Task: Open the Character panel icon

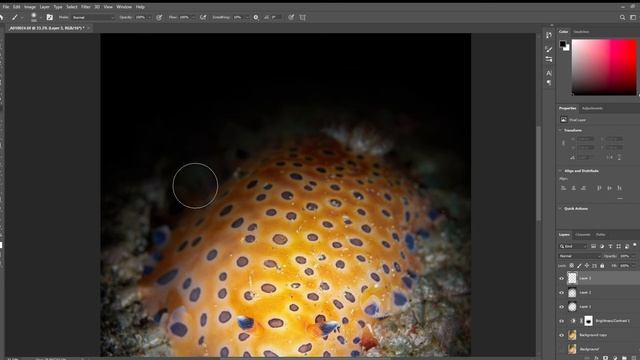Action: (549, 73)
